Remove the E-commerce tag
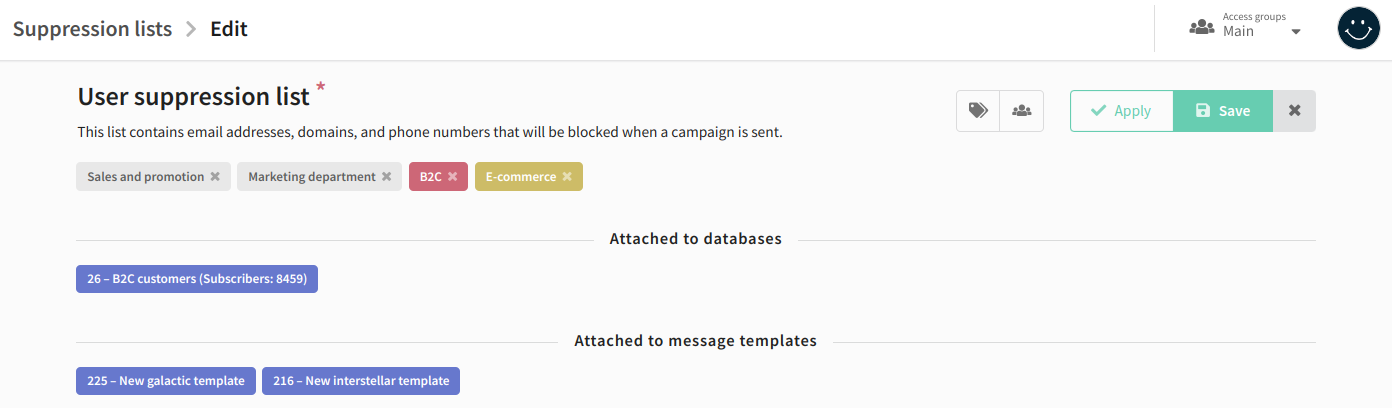The width and height of the screenshot is (1392, 408). (x=567, y=177)
